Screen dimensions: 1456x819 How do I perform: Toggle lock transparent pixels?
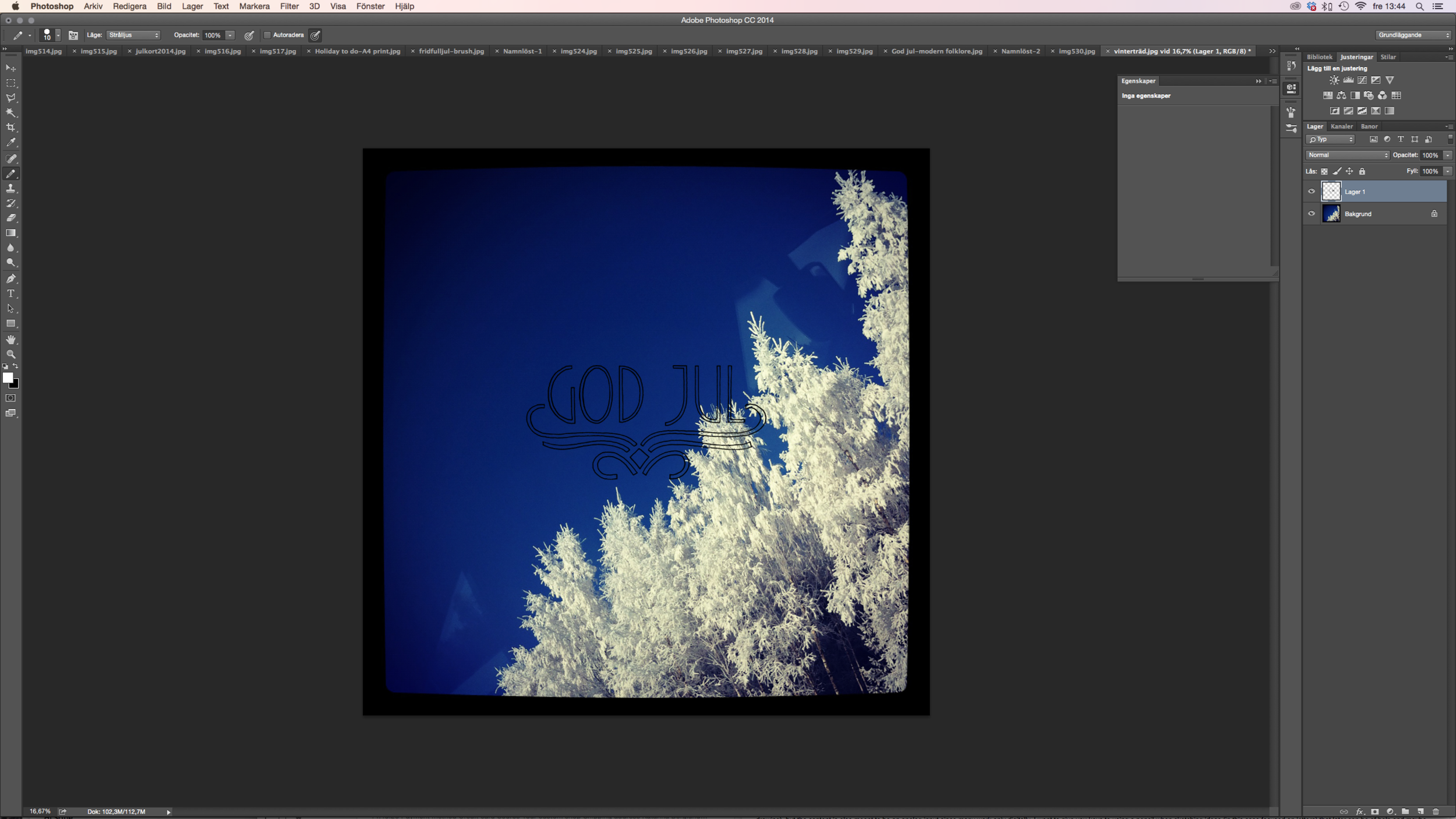[x=1324, y=171]
